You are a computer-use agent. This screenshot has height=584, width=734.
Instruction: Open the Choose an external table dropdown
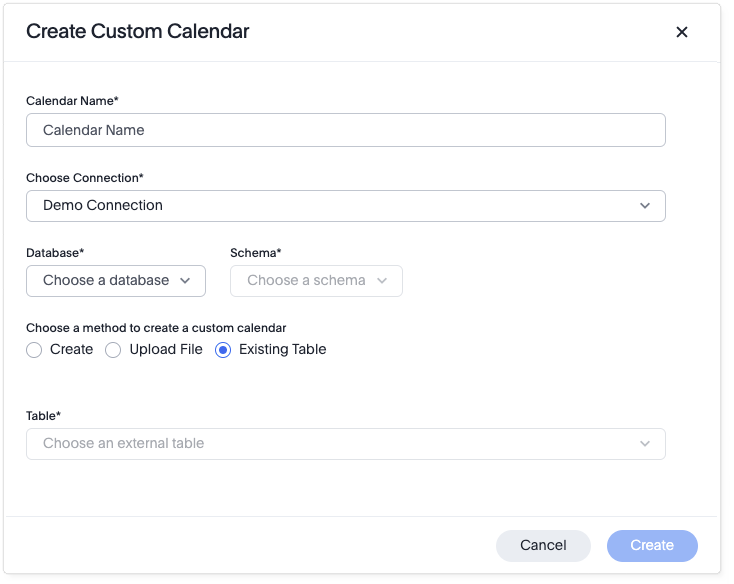[345, 444]
